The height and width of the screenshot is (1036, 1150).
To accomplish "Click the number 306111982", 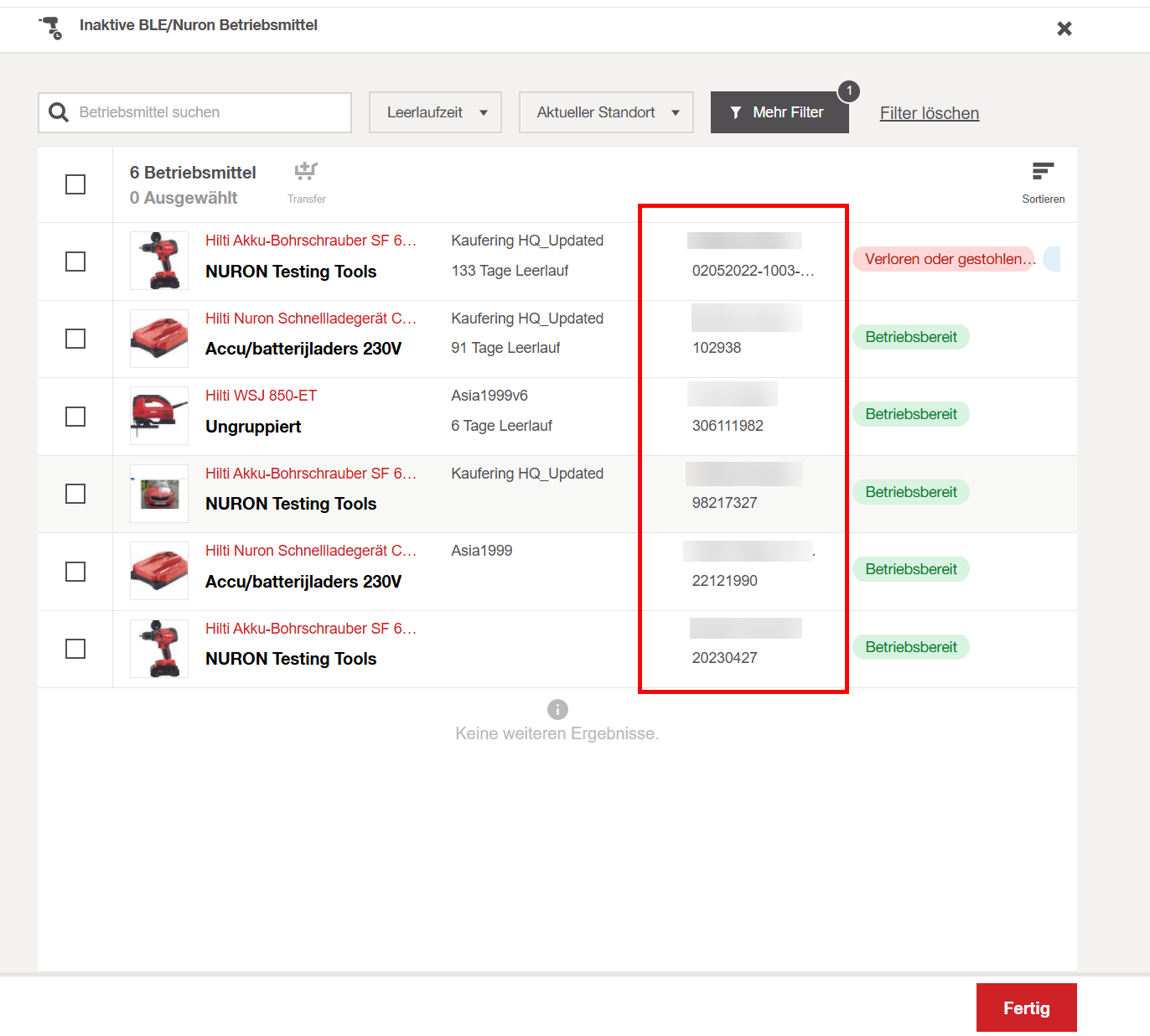I will click(728, 426).
